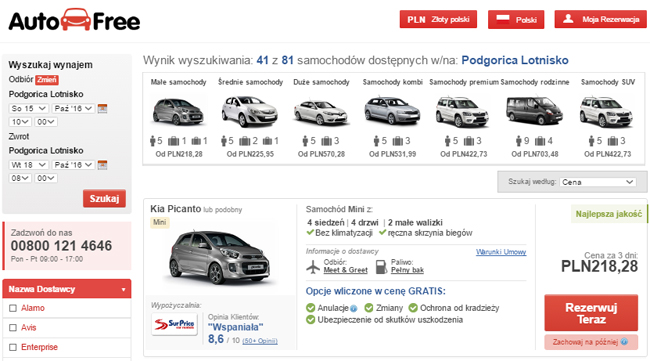Click the Samochody kombi category label
This screenshot has height=361, width=650.
point(393,82)
